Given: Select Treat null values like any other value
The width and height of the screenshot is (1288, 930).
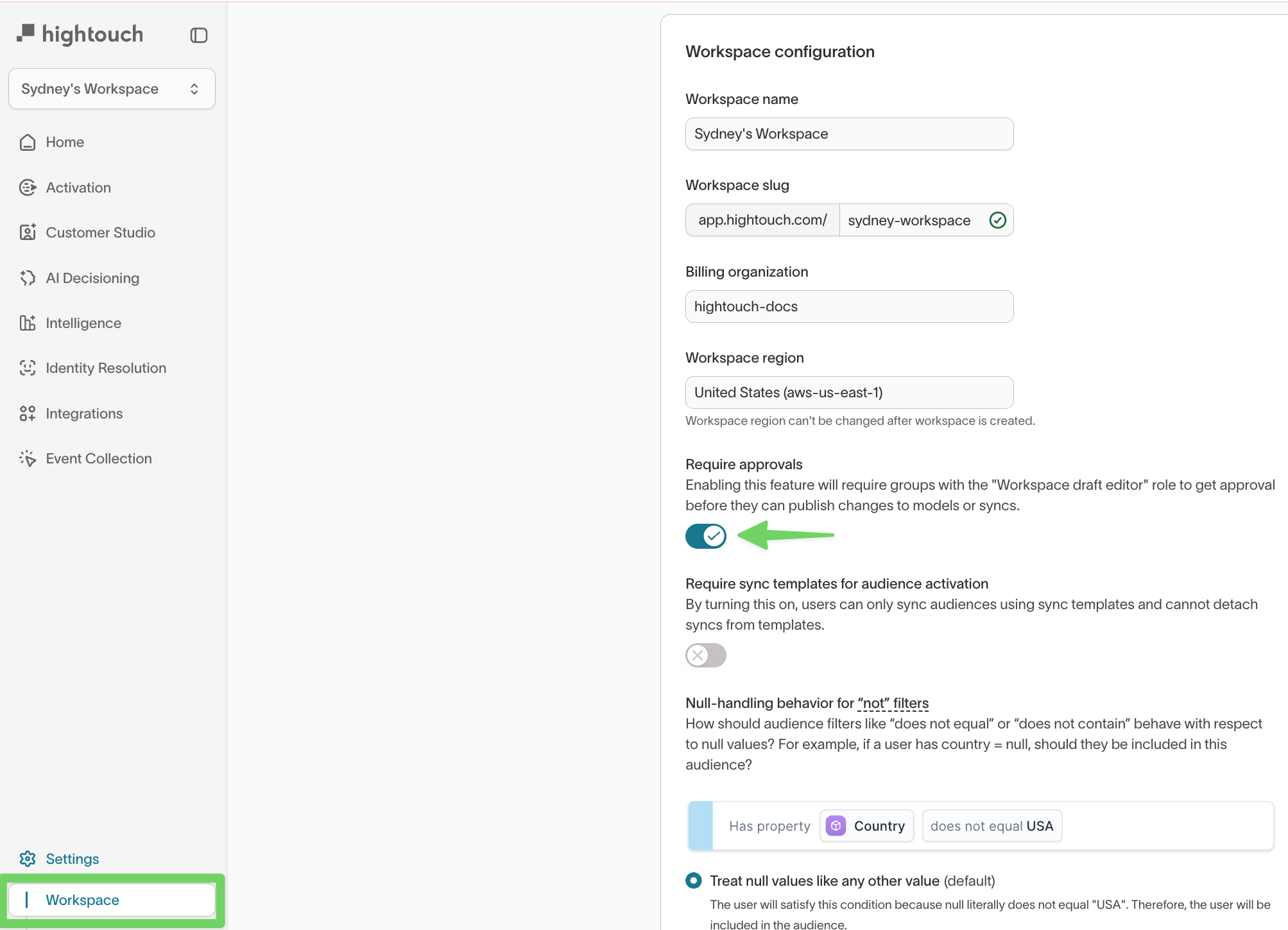Looking at the screenshot, I should pos(693,881).
